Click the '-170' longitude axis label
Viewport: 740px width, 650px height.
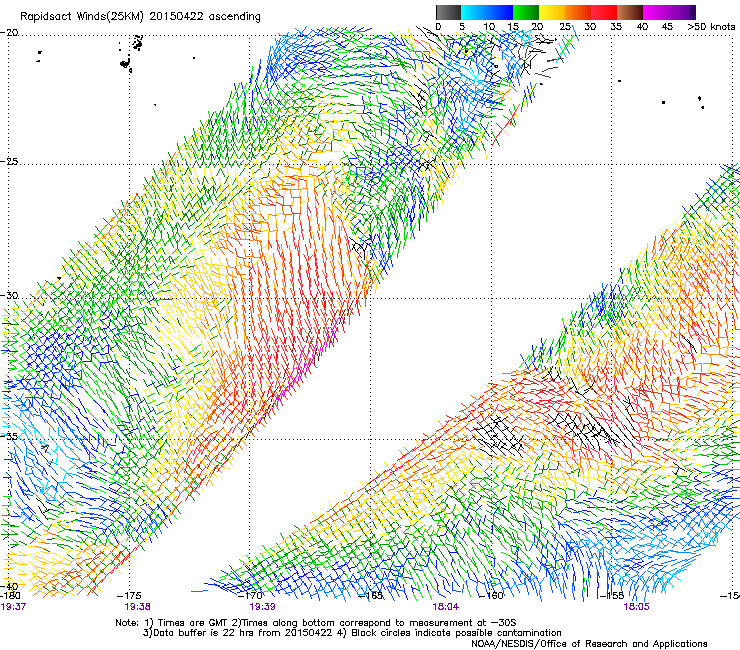250,596
